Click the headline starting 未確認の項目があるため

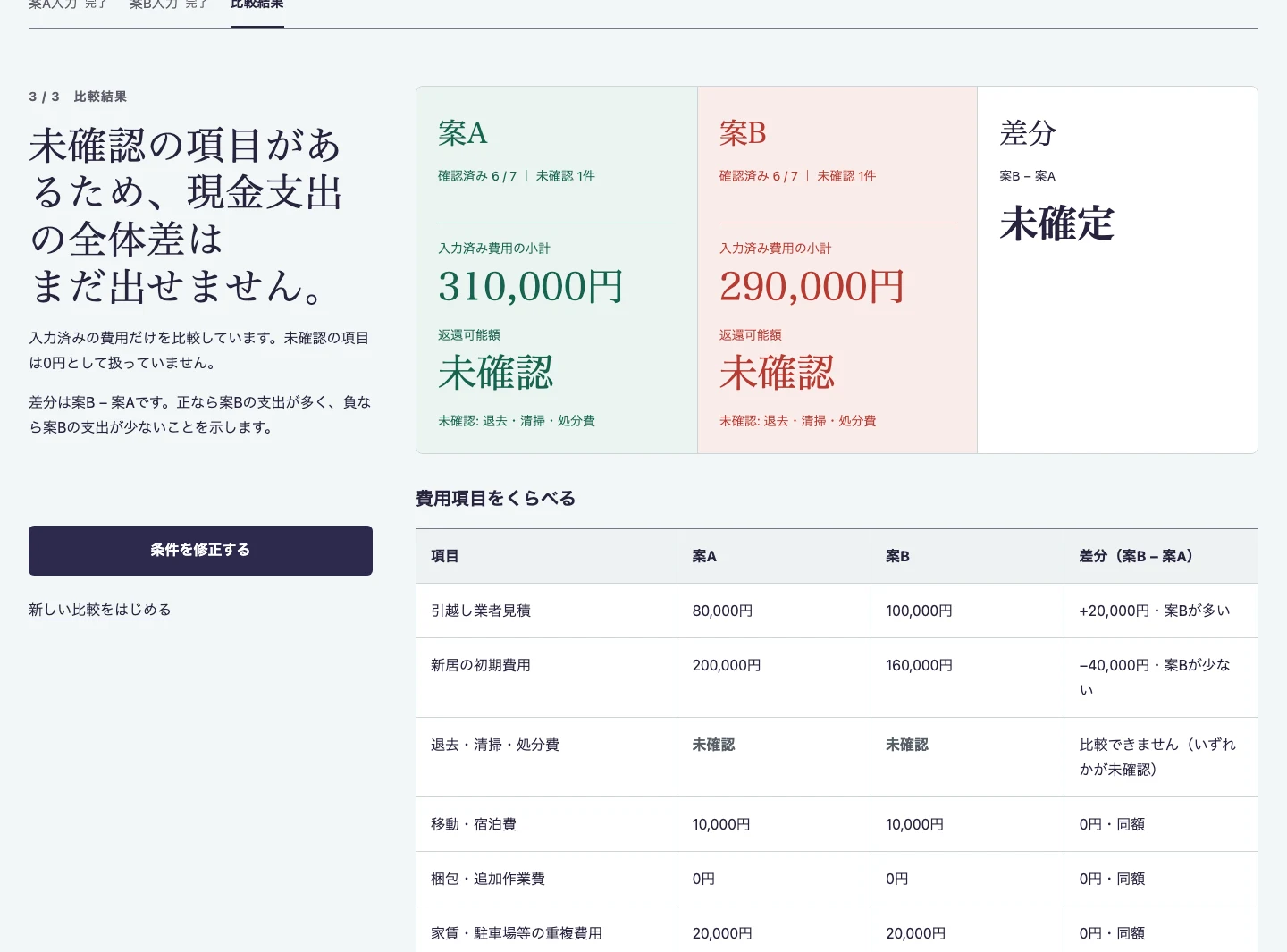[x=186, y=215]
